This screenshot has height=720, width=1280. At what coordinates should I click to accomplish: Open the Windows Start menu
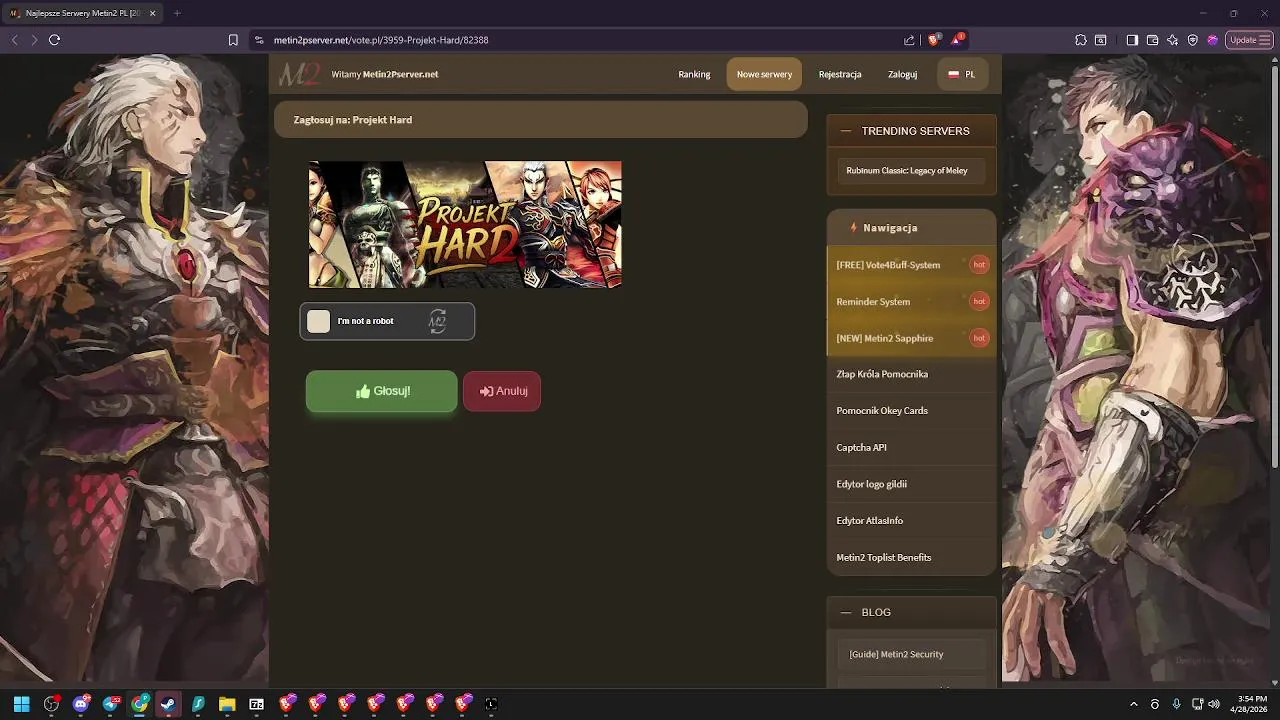coord(21,704)
